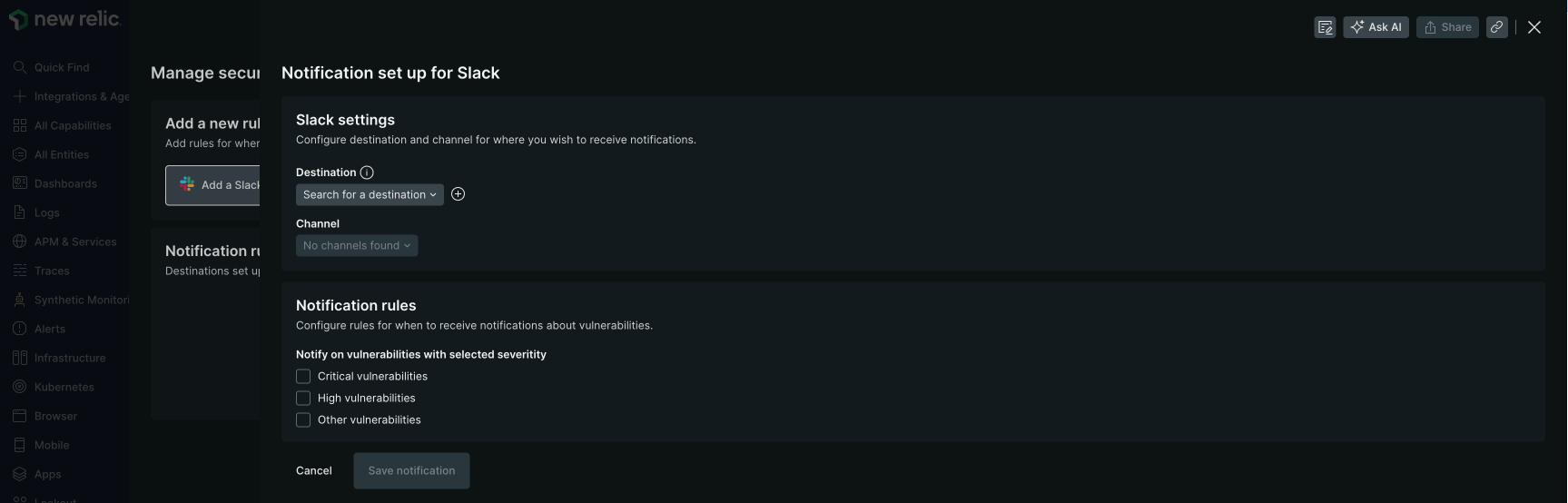Click the New Relic logo
The width and height of the screenshot is (1568, 503).
(64, 19)
